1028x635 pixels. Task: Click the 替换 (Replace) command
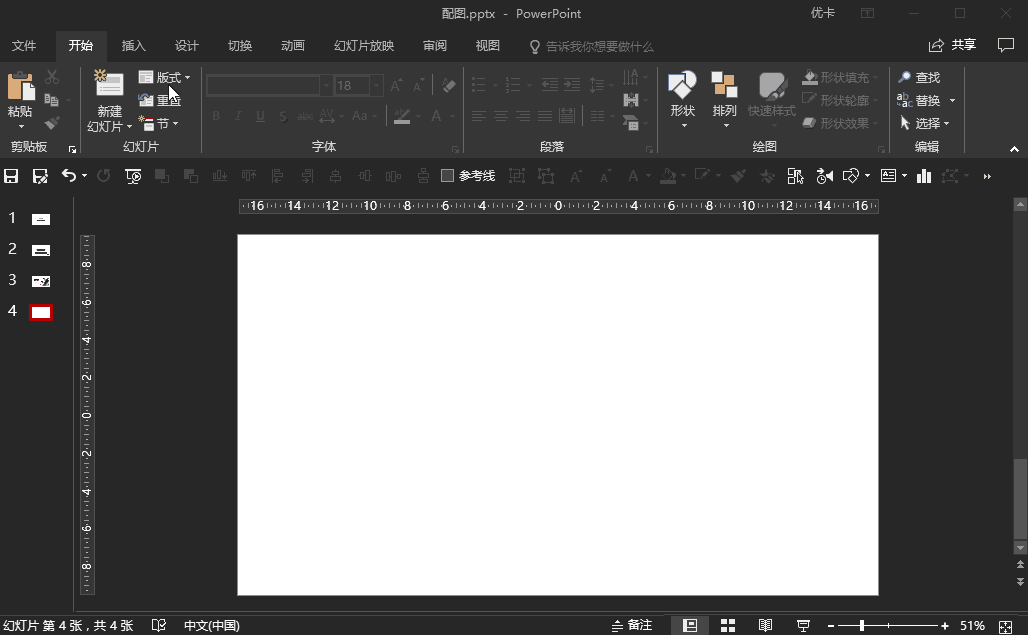[926, 99]
